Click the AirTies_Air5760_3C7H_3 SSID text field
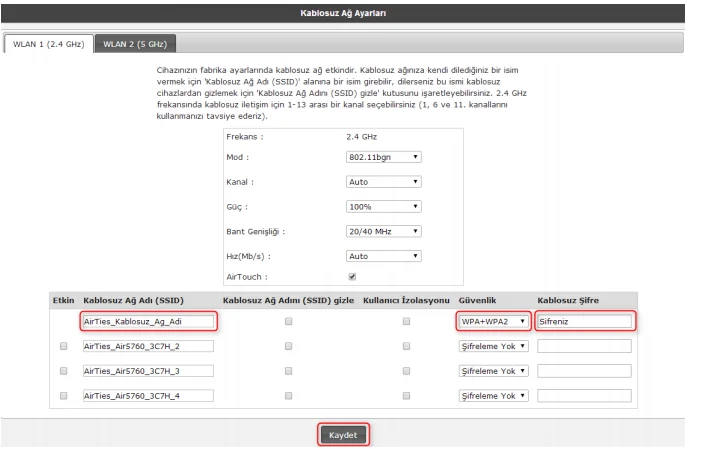 tap(148, 370)
